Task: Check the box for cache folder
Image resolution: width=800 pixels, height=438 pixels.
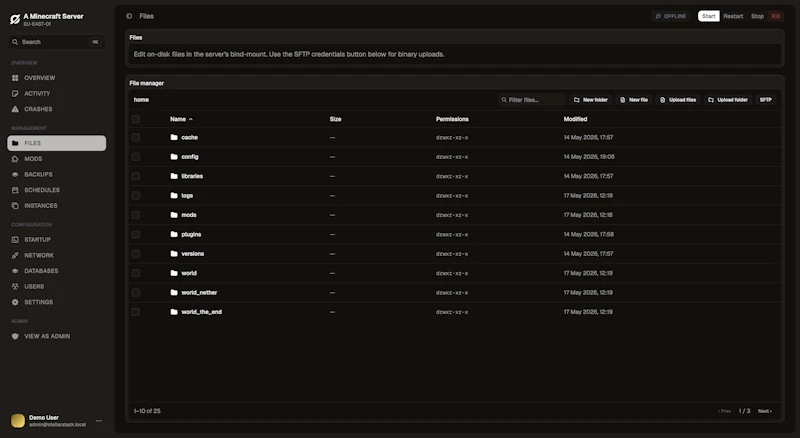Action: click(136, 137)
